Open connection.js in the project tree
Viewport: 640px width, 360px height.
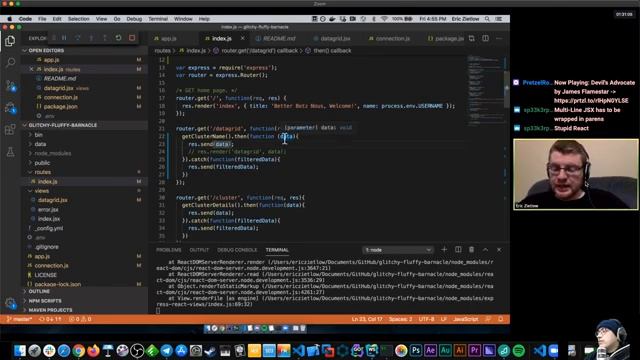pyautogui.click(x=51, y=266)
